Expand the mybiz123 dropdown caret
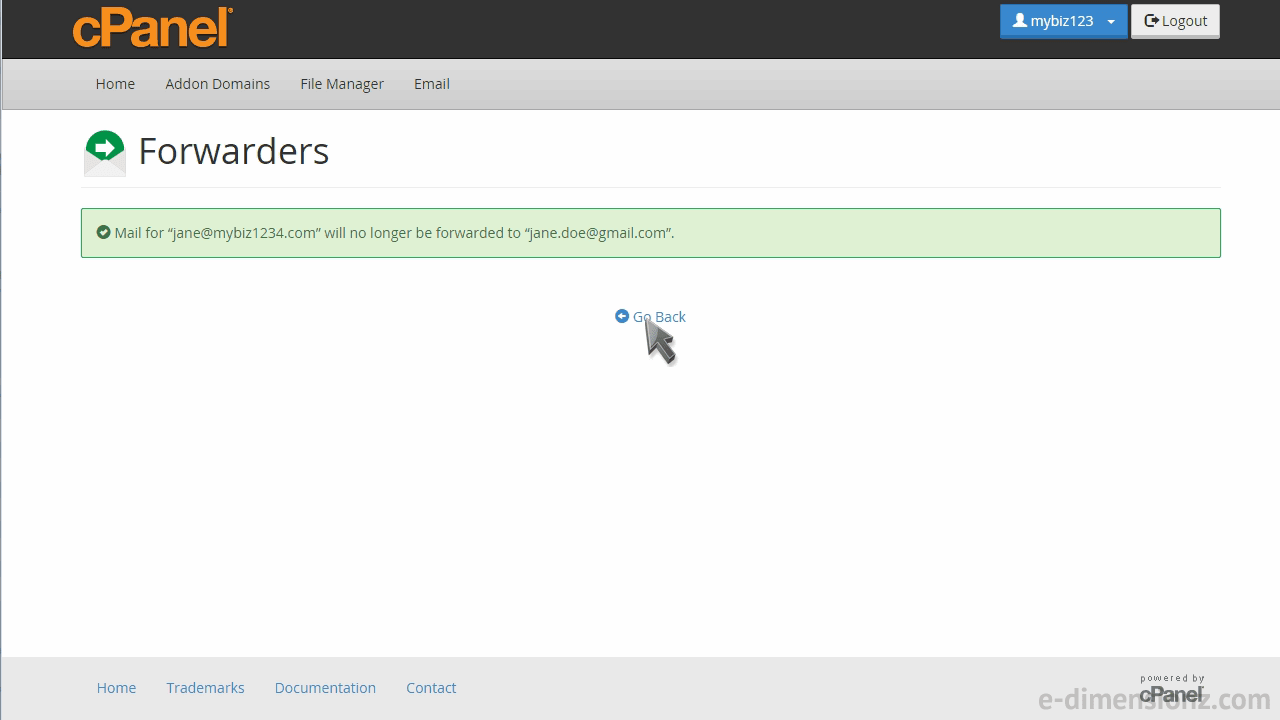Screen dimensions: 1280x720 point(1111,22)
